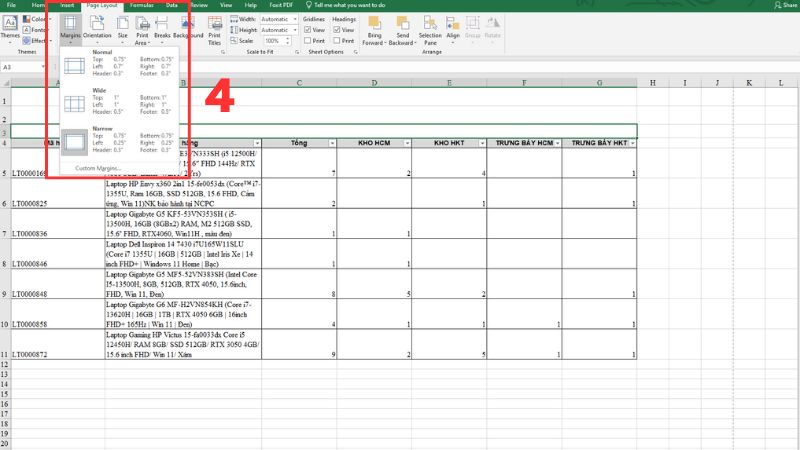
Task: Click the Group objects button
Action: (472, 28)
